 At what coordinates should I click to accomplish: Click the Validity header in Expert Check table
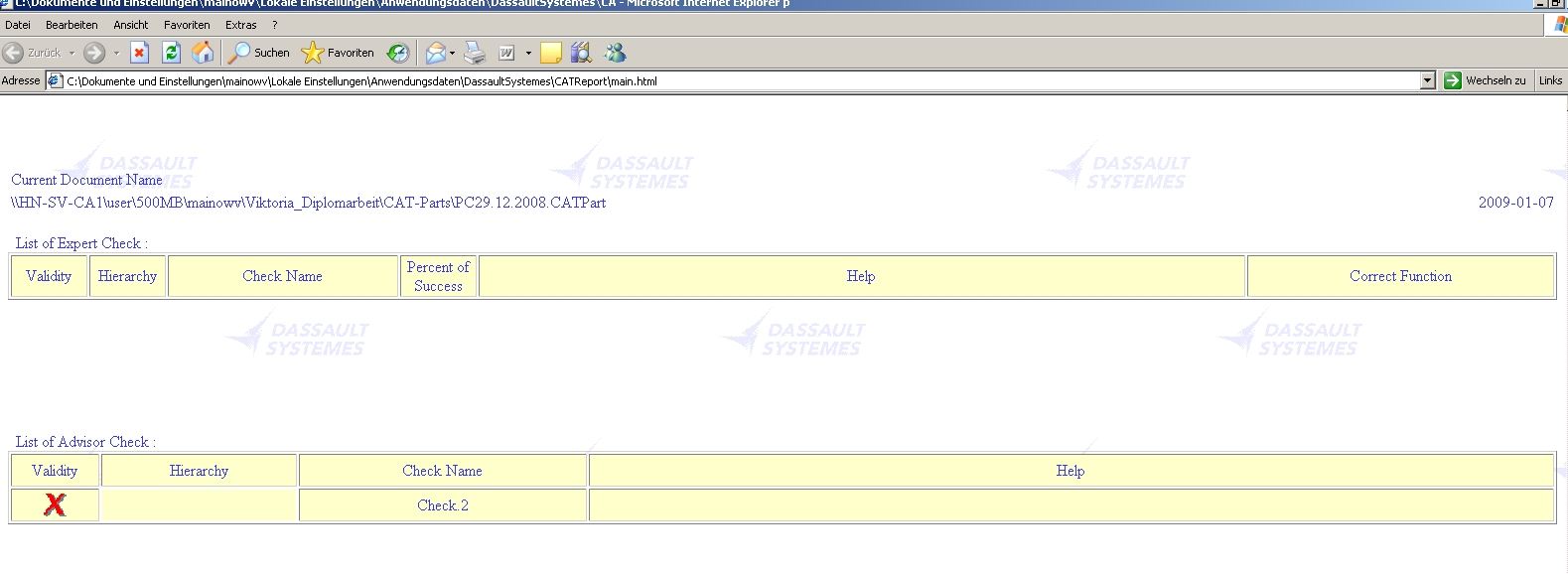49,276
